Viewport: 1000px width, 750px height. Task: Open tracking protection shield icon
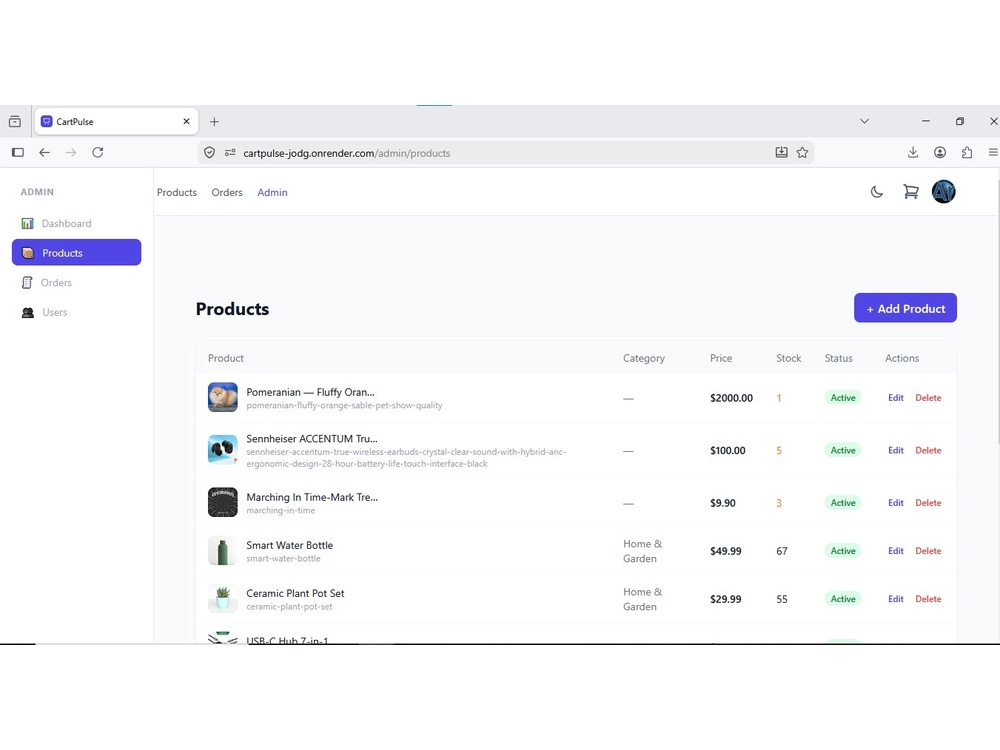(x=209, y=152)
